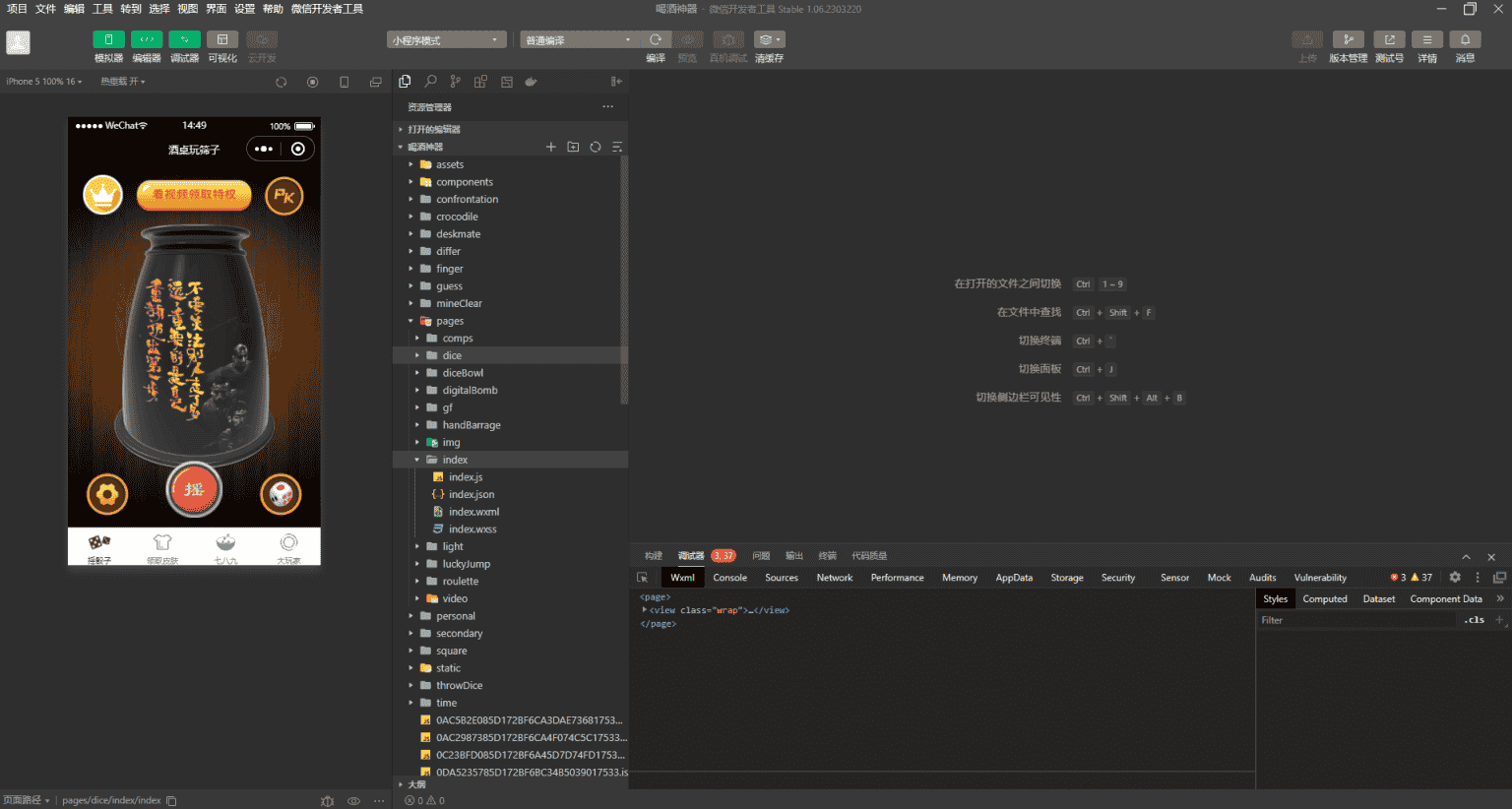
Task: Click the Styles Filter input field
Action: pyautogui.click(x=1355, y=620)
